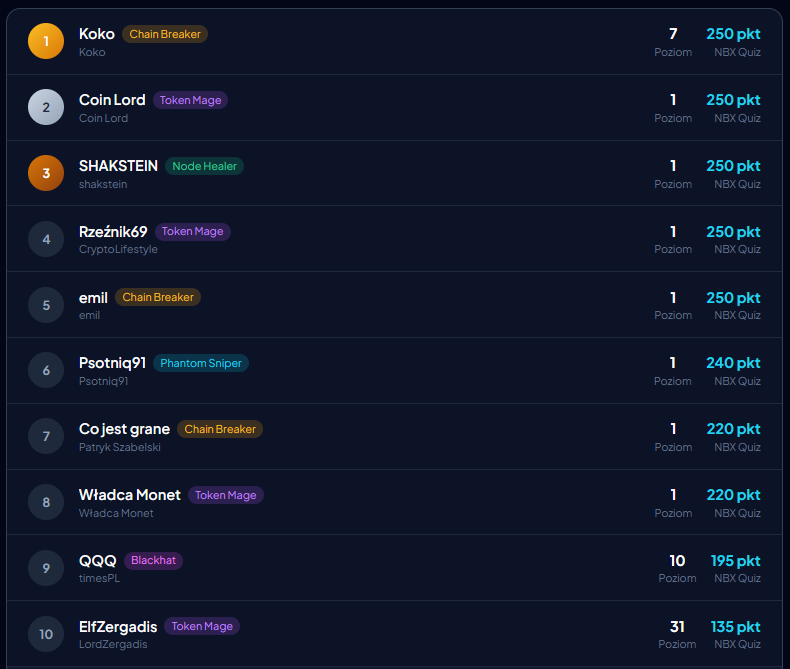The image size is (790, 669).
Task: Open player name ElfZergadis
Action: click(118, 627)
